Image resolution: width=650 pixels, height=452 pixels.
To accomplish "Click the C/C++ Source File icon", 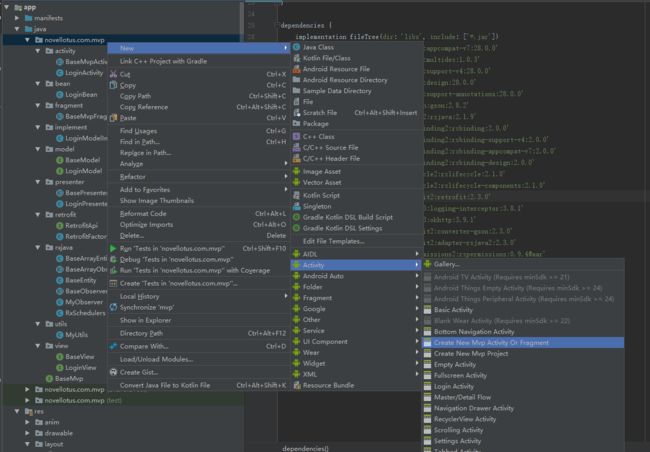I will click(x=296, y=147).
